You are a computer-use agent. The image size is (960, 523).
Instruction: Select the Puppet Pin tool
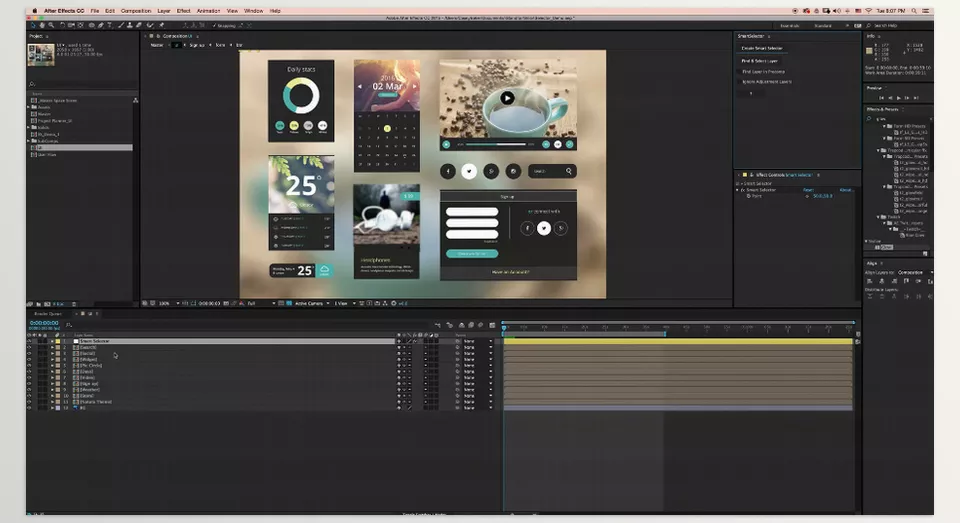pyautogui.click(x=162, y=25)
